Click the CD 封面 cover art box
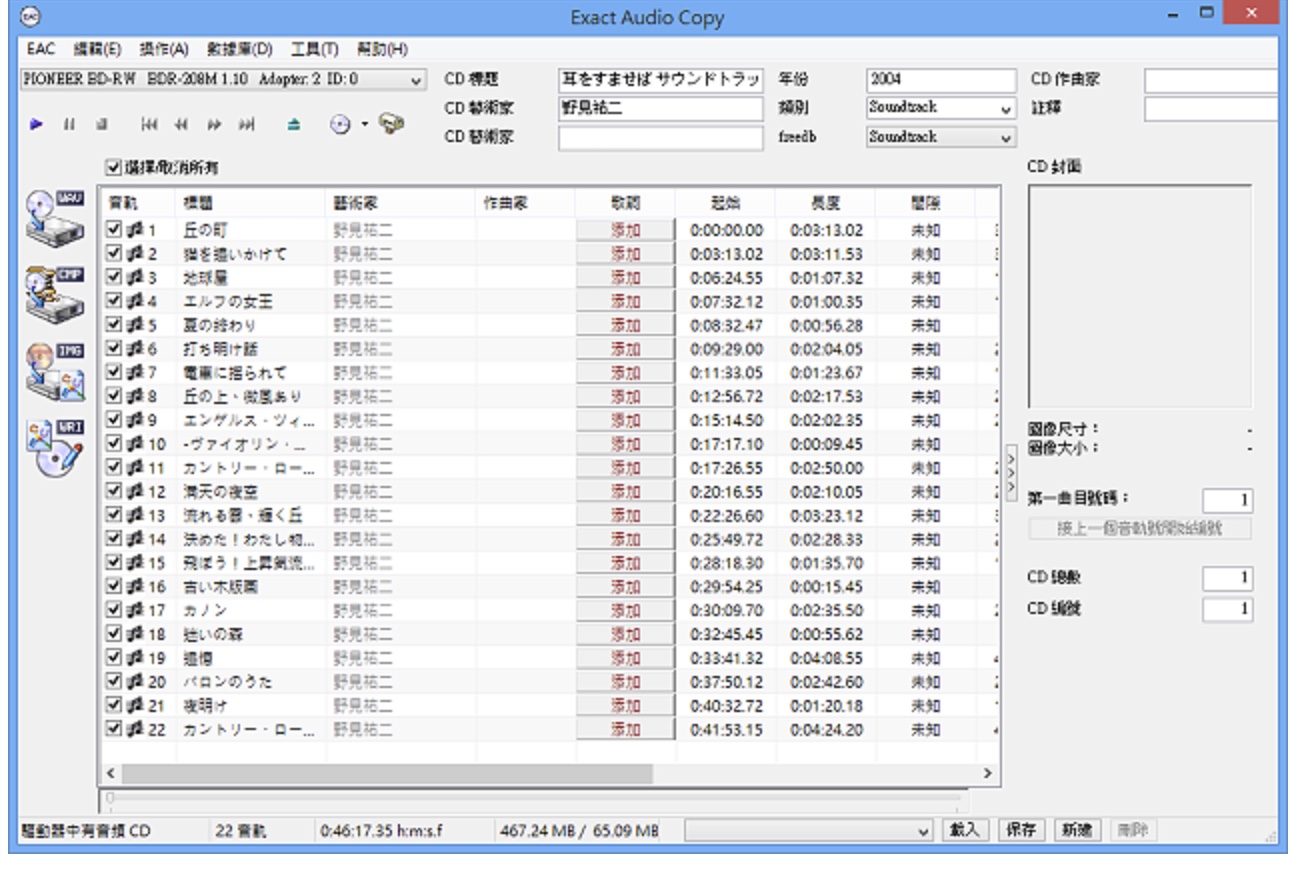 tap(1139, 296)
